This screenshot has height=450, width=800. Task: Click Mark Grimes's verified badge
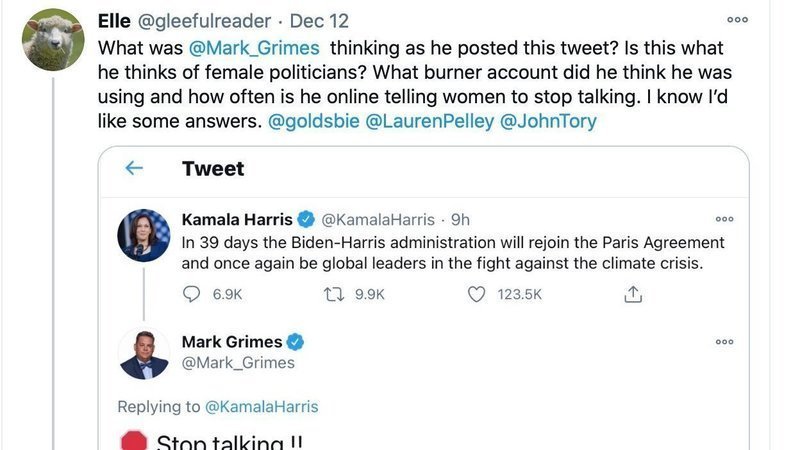295,342
